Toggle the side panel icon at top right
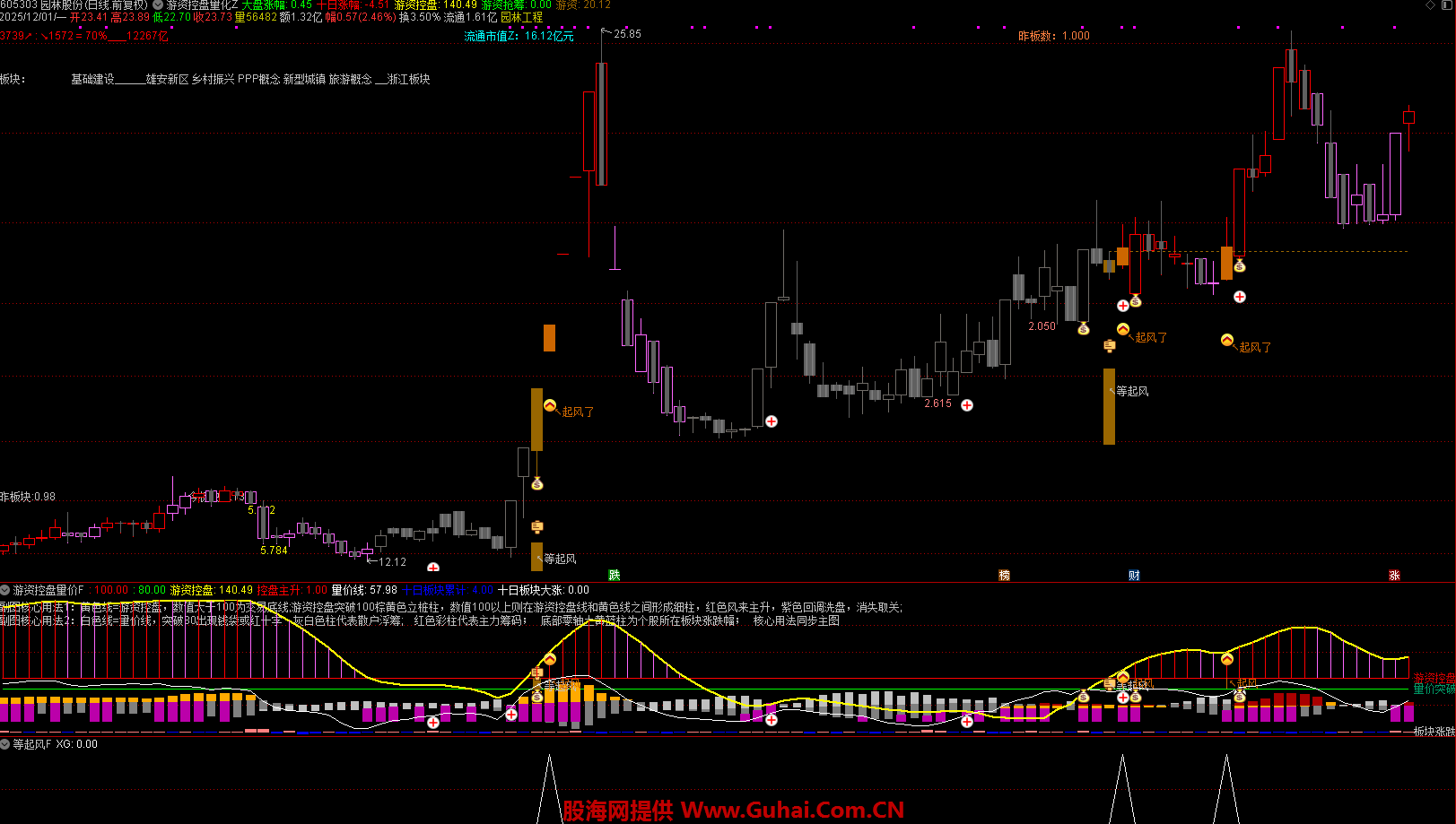This screenshot has width=1456, height=824. (1447, 5)
